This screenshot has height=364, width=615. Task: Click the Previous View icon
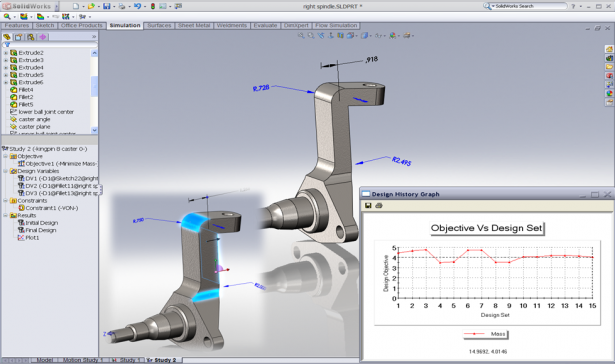tap(321, 35)
